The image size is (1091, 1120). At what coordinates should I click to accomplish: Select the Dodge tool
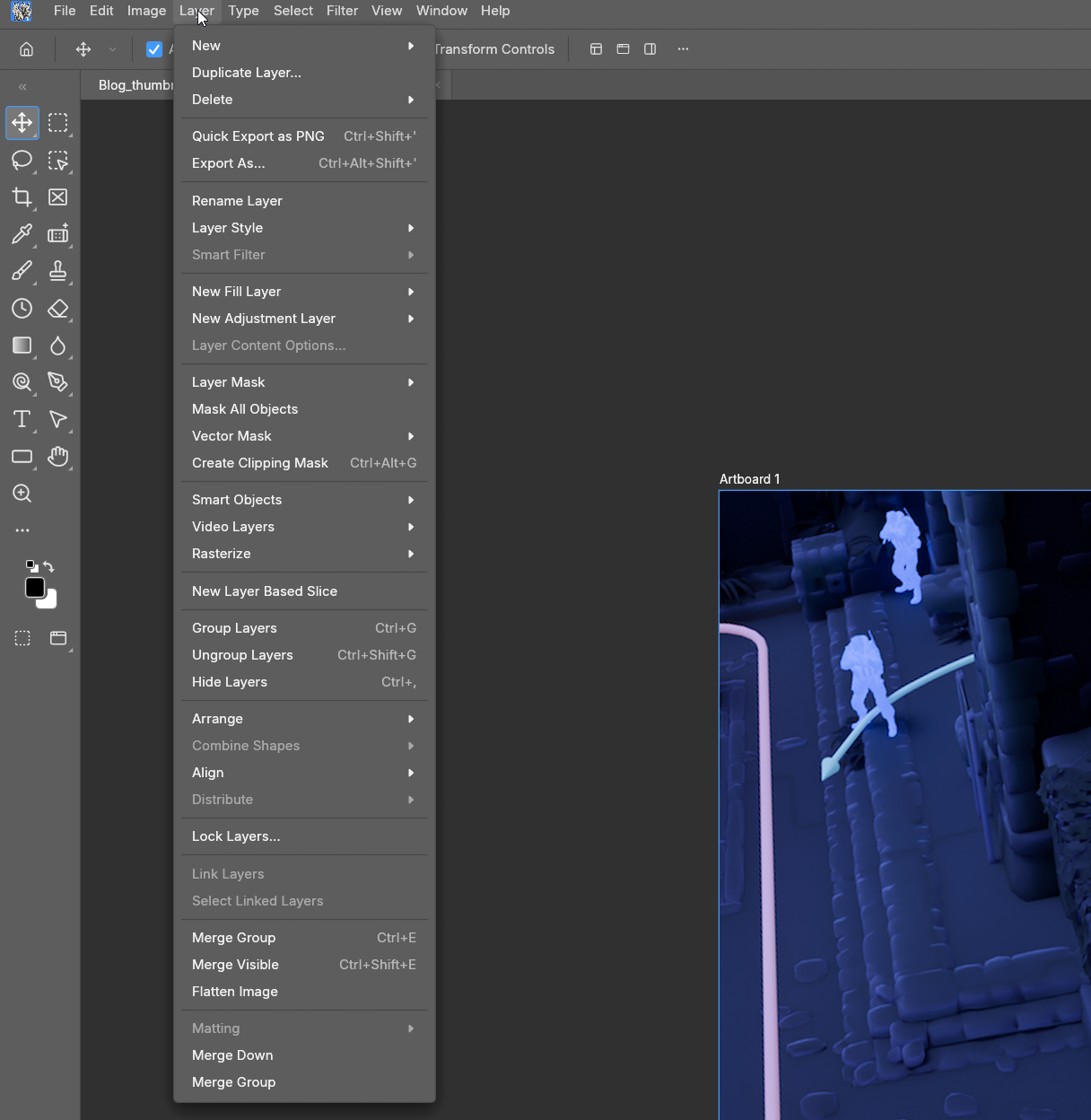22,382
